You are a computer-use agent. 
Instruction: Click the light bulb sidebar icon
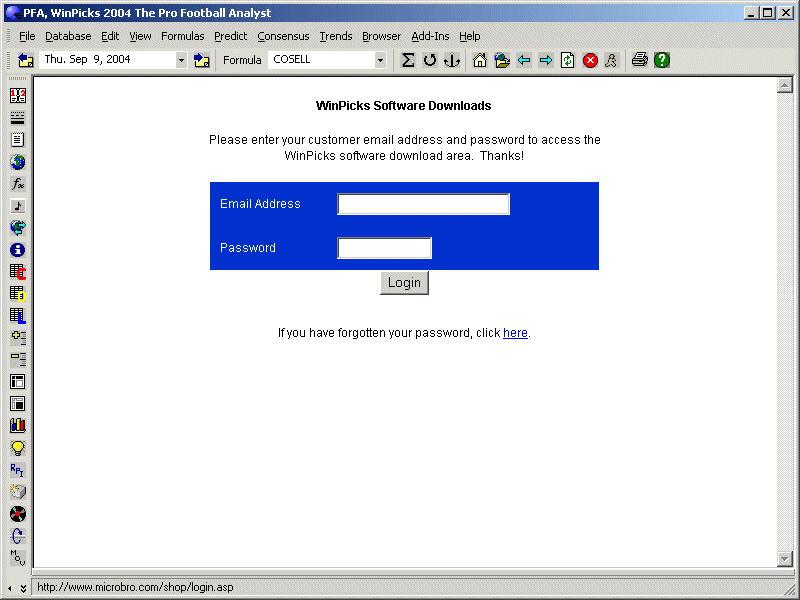coord(18,447)
